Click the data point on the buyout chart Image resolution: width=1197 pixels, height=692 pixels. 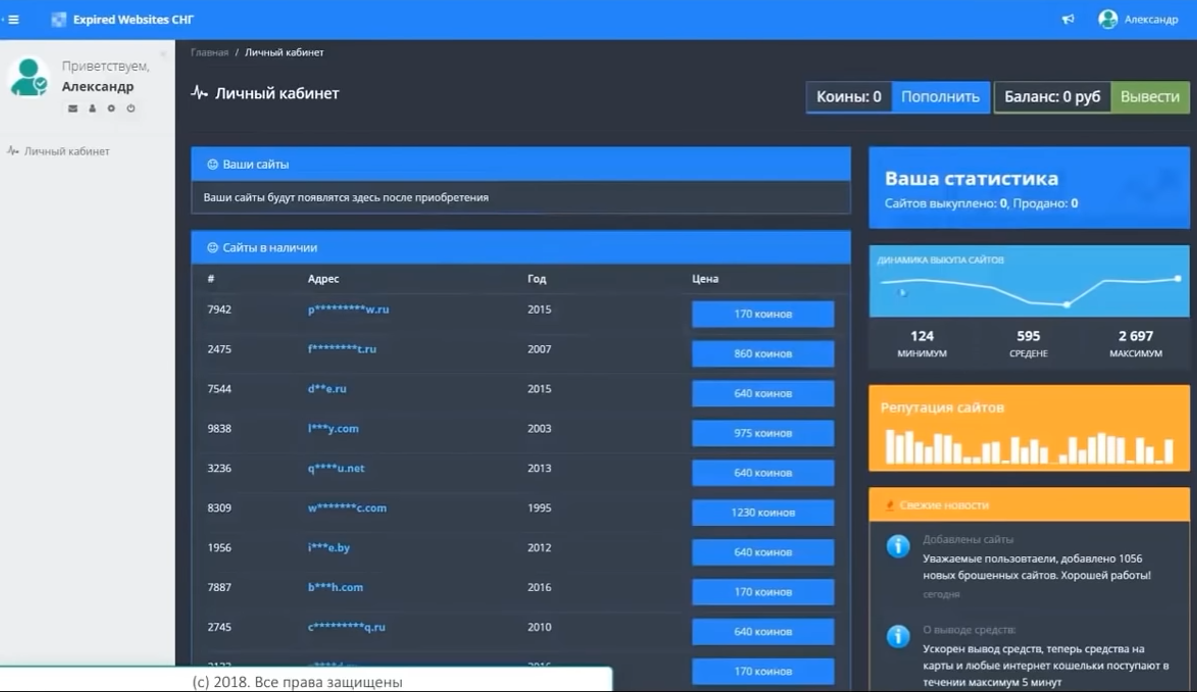click(1067, 304)
